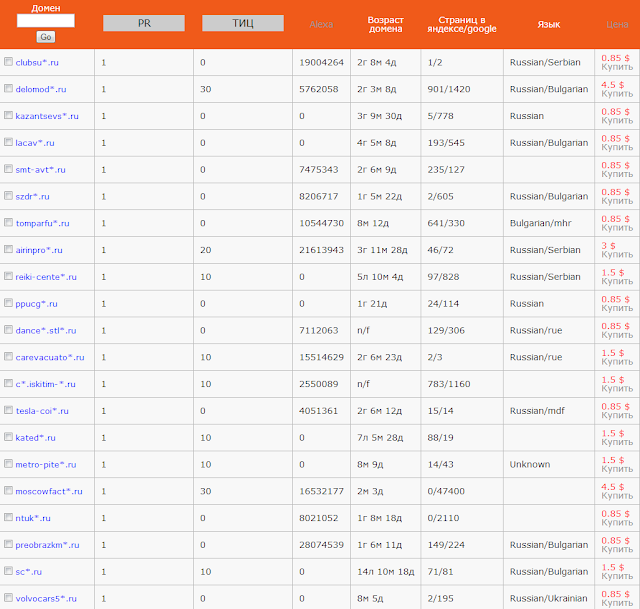Tick the checkbox for tomparfu*.ru
Image resolution: width=640 pixels, height=609 pixels.
coord(8,222)
